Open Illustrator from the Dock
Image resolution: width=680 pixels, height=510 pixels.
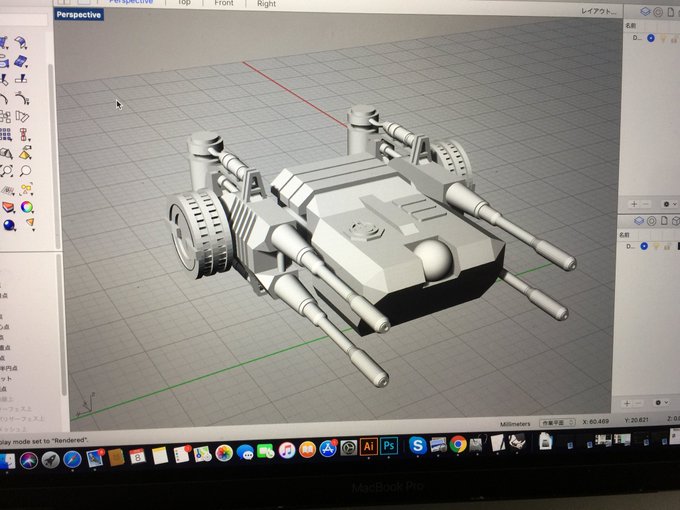point(369,446)
